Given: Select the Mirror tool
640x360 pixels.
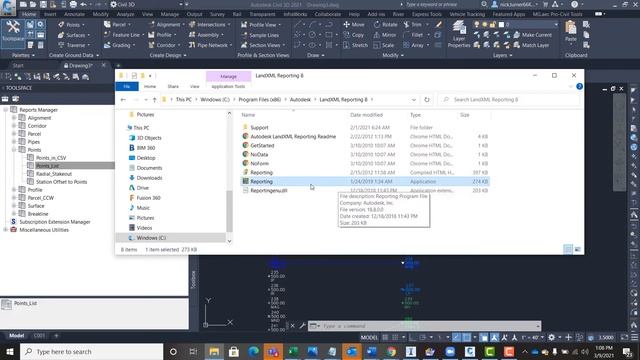Looking at the screenshot, I should [385, 35].
